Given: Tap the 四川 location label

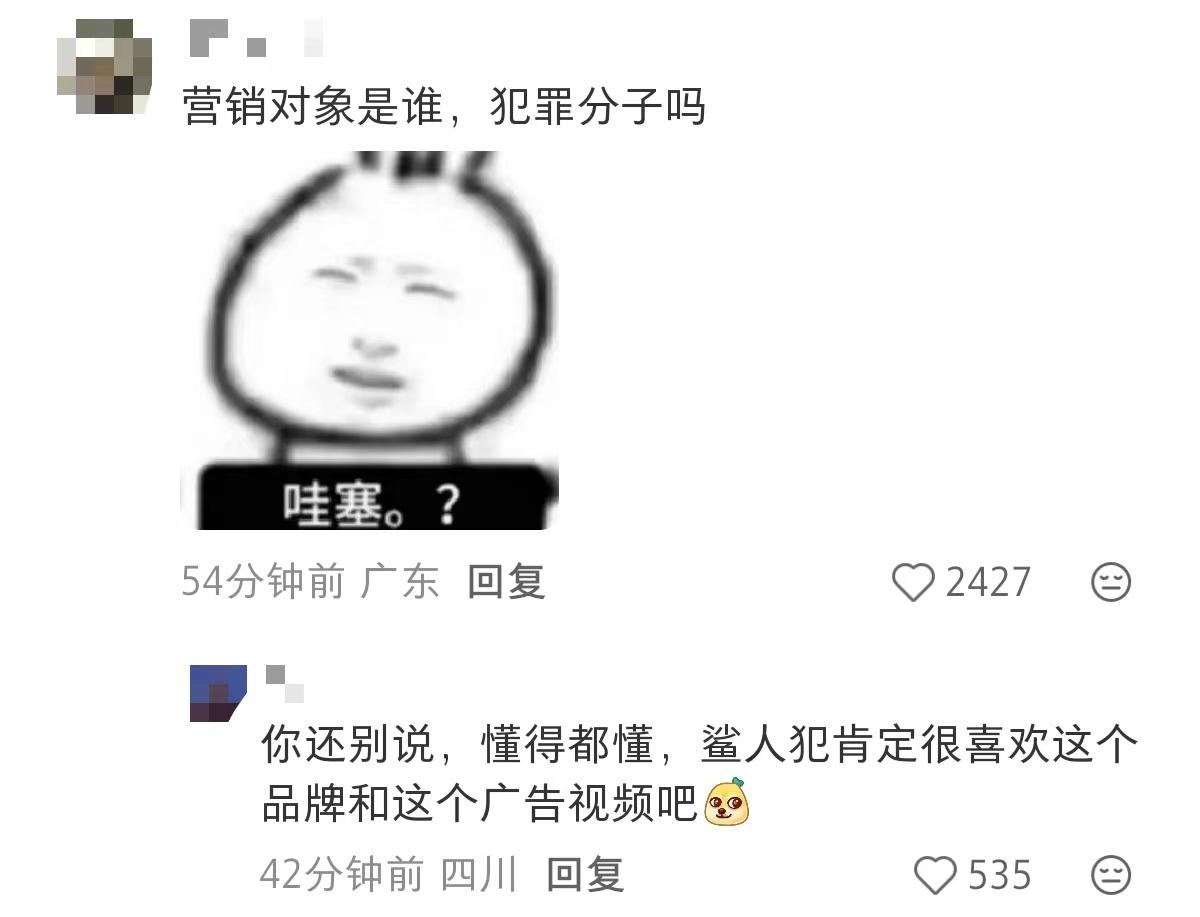Looking at the screenshot, I should click(479, 875).
